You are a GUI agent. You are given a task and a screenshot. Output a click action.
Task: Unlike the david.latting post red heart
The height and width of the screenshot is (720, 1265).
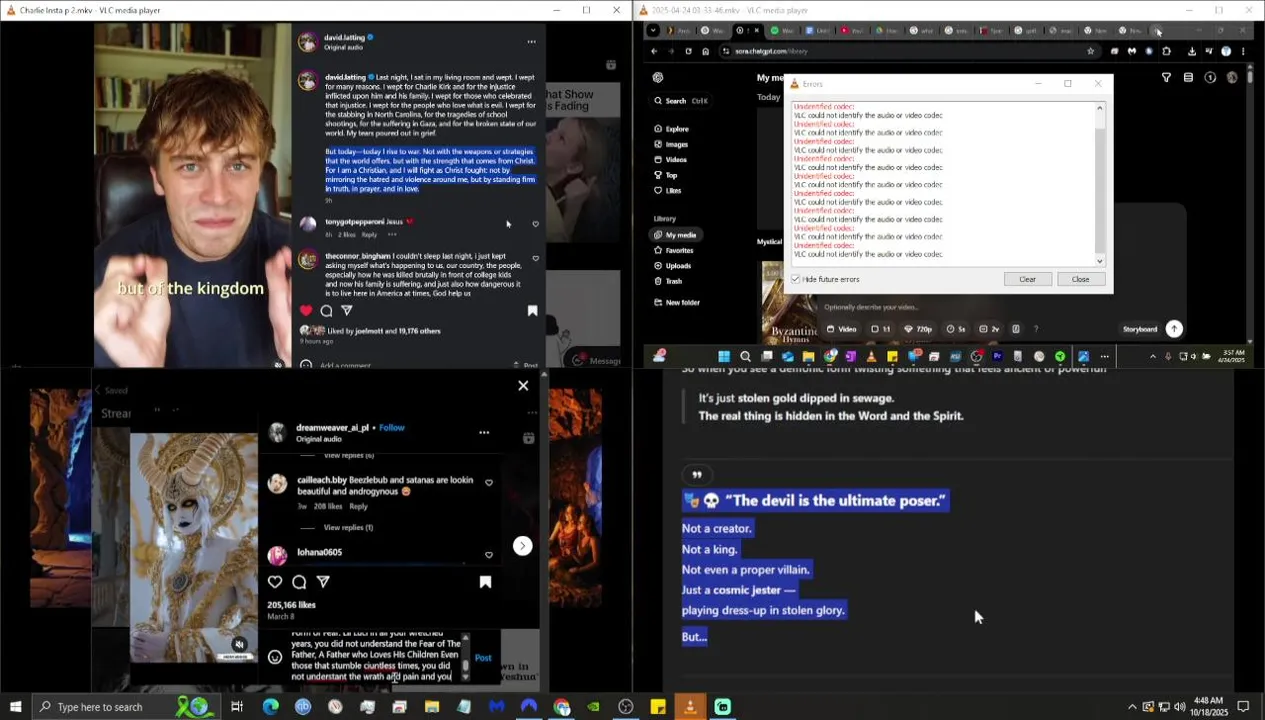click(306, 310)
